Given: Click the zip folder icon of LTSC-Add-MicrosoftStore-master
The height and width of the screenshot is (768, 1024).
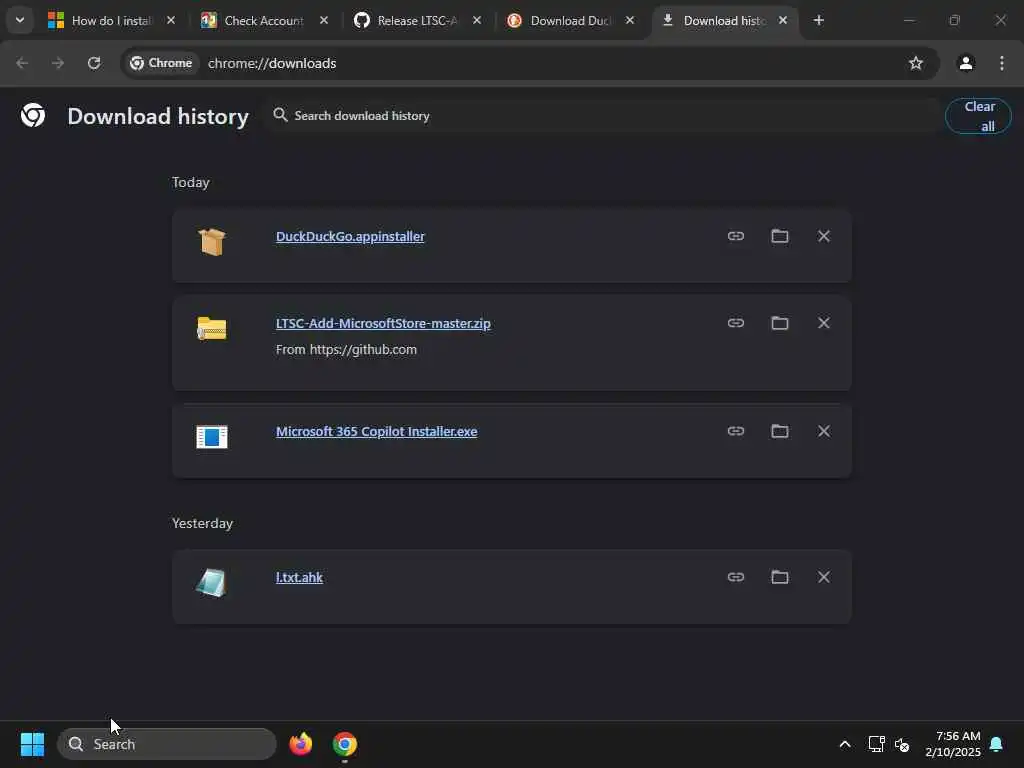Looking at the screenshot, I should (212, 328).
